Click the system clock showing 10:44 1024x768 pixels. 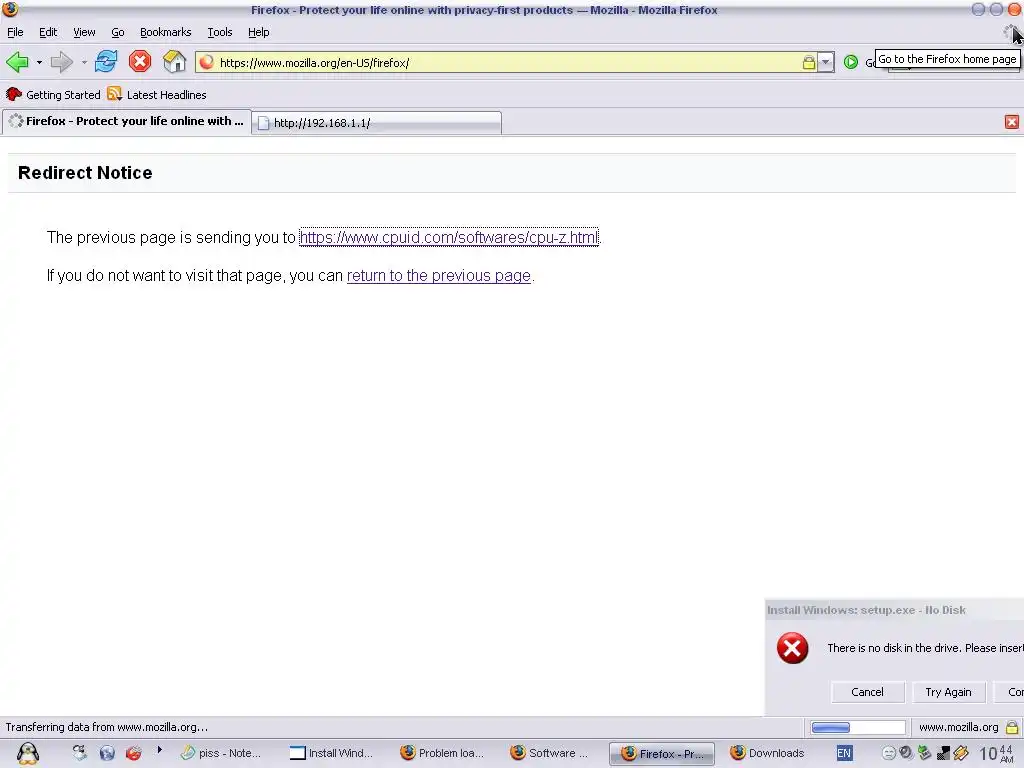pos(998,753)
